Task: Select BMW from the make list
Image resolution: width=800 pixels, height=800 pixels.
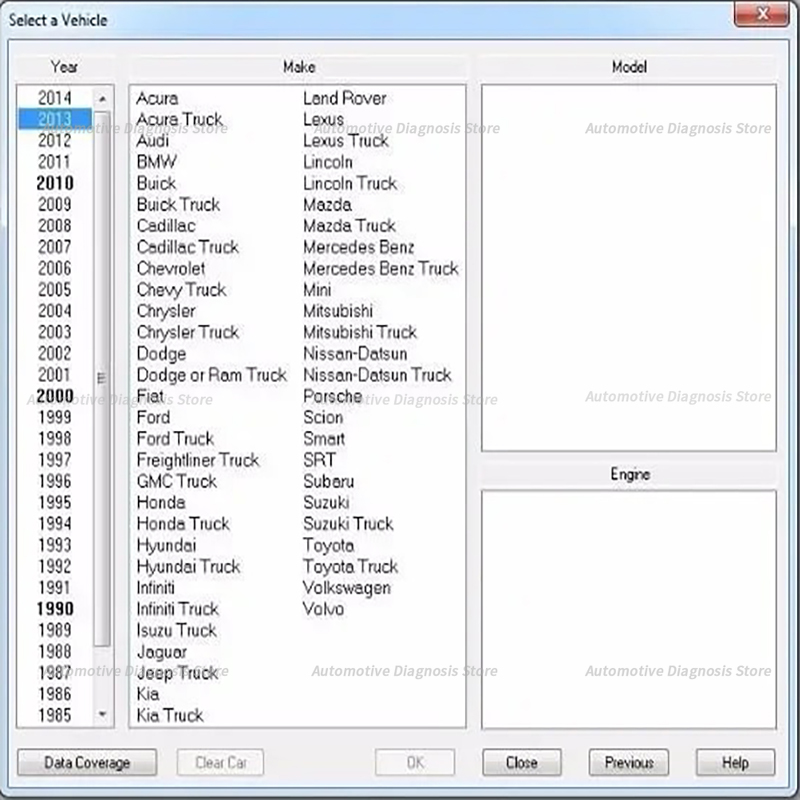Action: 157,162
